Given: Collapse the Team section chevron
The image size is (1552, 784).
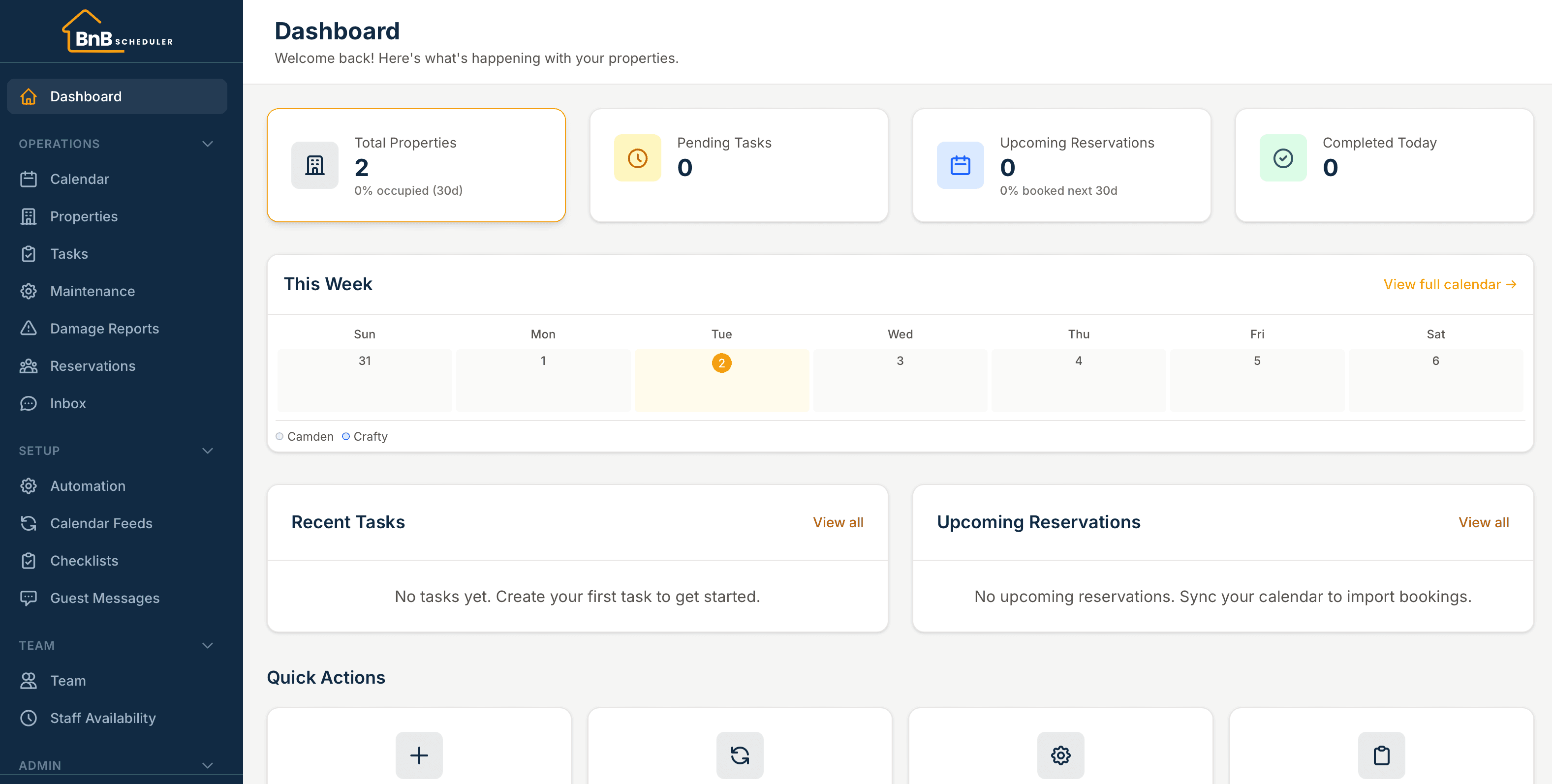Looking at the screenshot, I should [208, 645].
